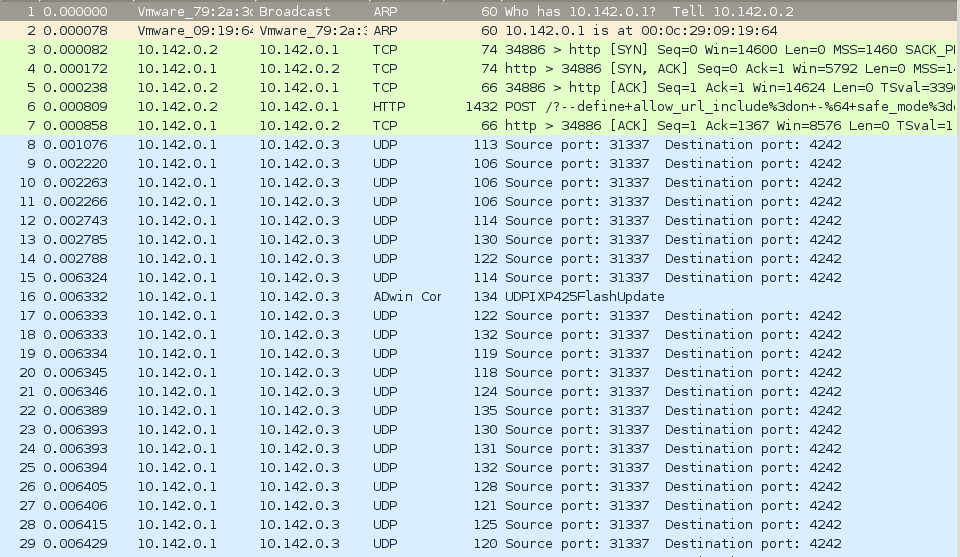
Task: Select packet 19 with length 119
Action: click(x=480, y=353)
